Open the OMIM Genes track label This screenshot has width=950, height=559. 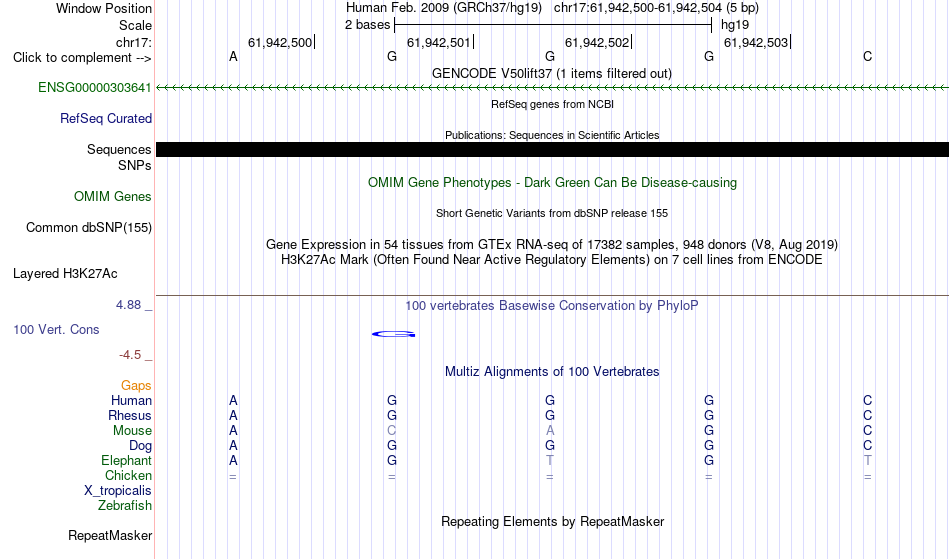(113, 197)
